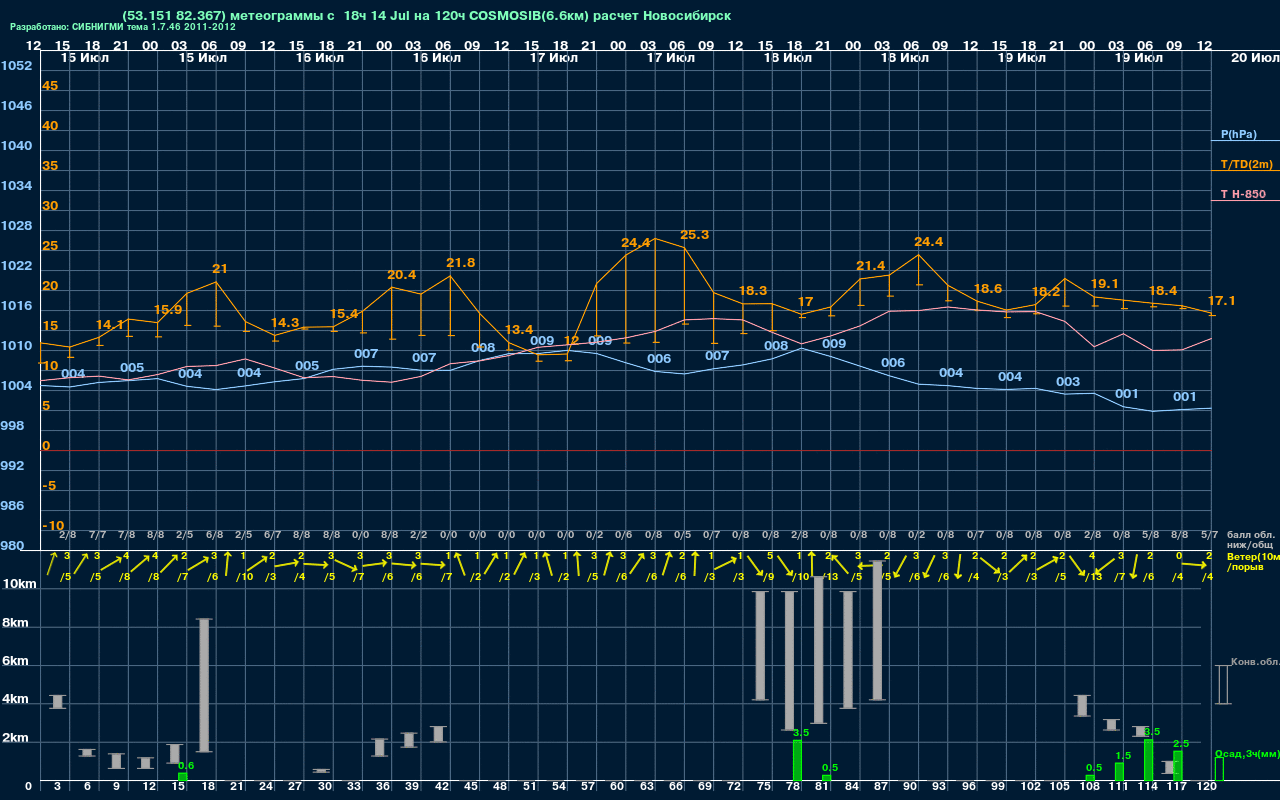Click the 1046 pressure axis label
The image size is (1280, 800).
click(x=16, y=106)
